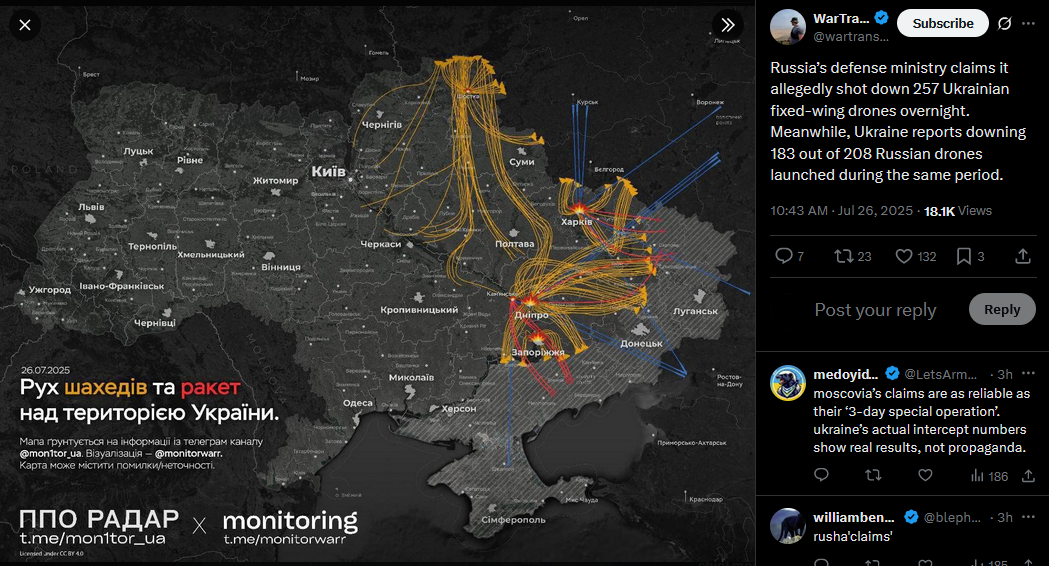Click the date 26.07.2025 on the map
The width and height of the screenshot is (1049, 566).
coord(45,370)
